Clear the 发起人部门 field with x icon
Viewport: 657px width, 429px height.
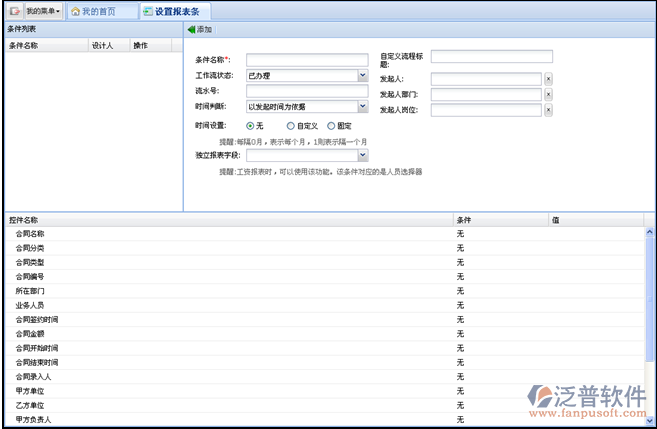[548, 94]
